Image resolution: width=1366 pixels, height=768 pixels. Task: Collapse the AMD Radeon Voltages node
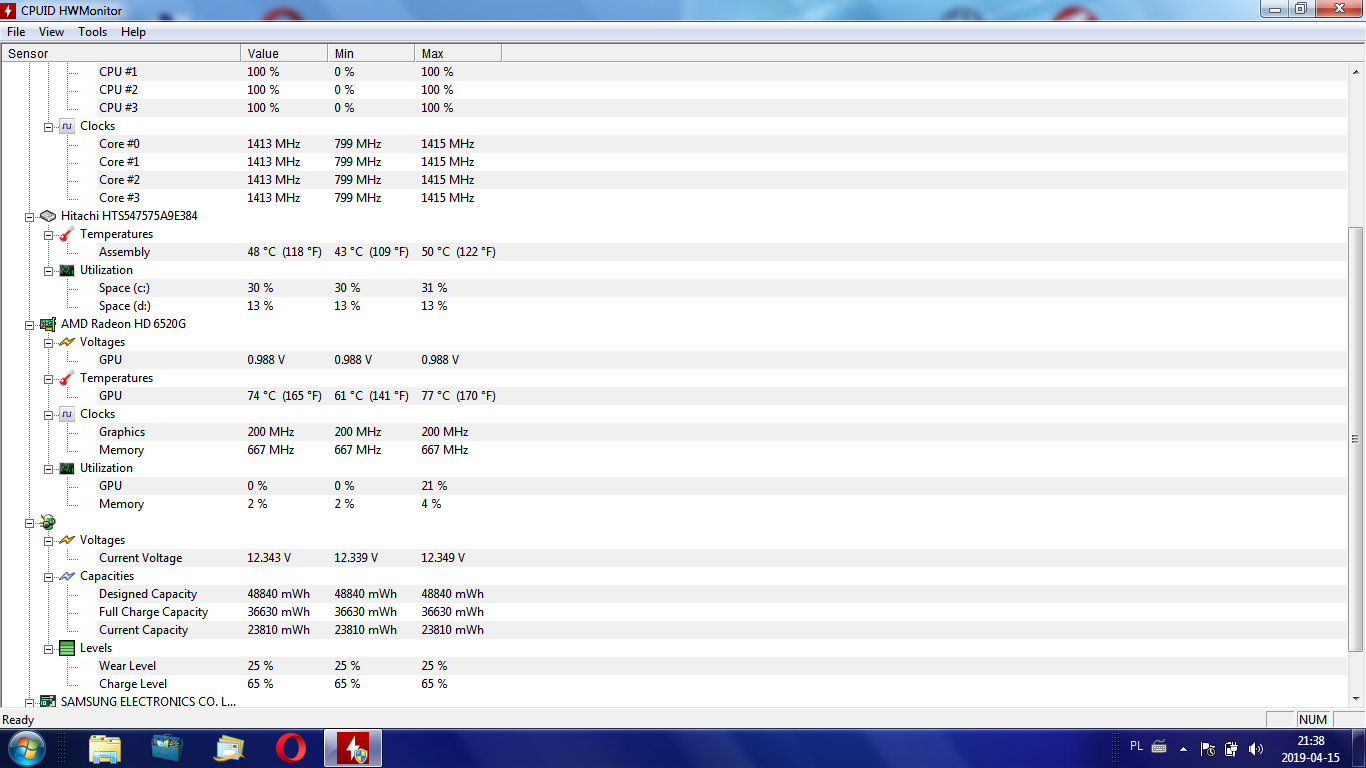[x=48, y=342]
